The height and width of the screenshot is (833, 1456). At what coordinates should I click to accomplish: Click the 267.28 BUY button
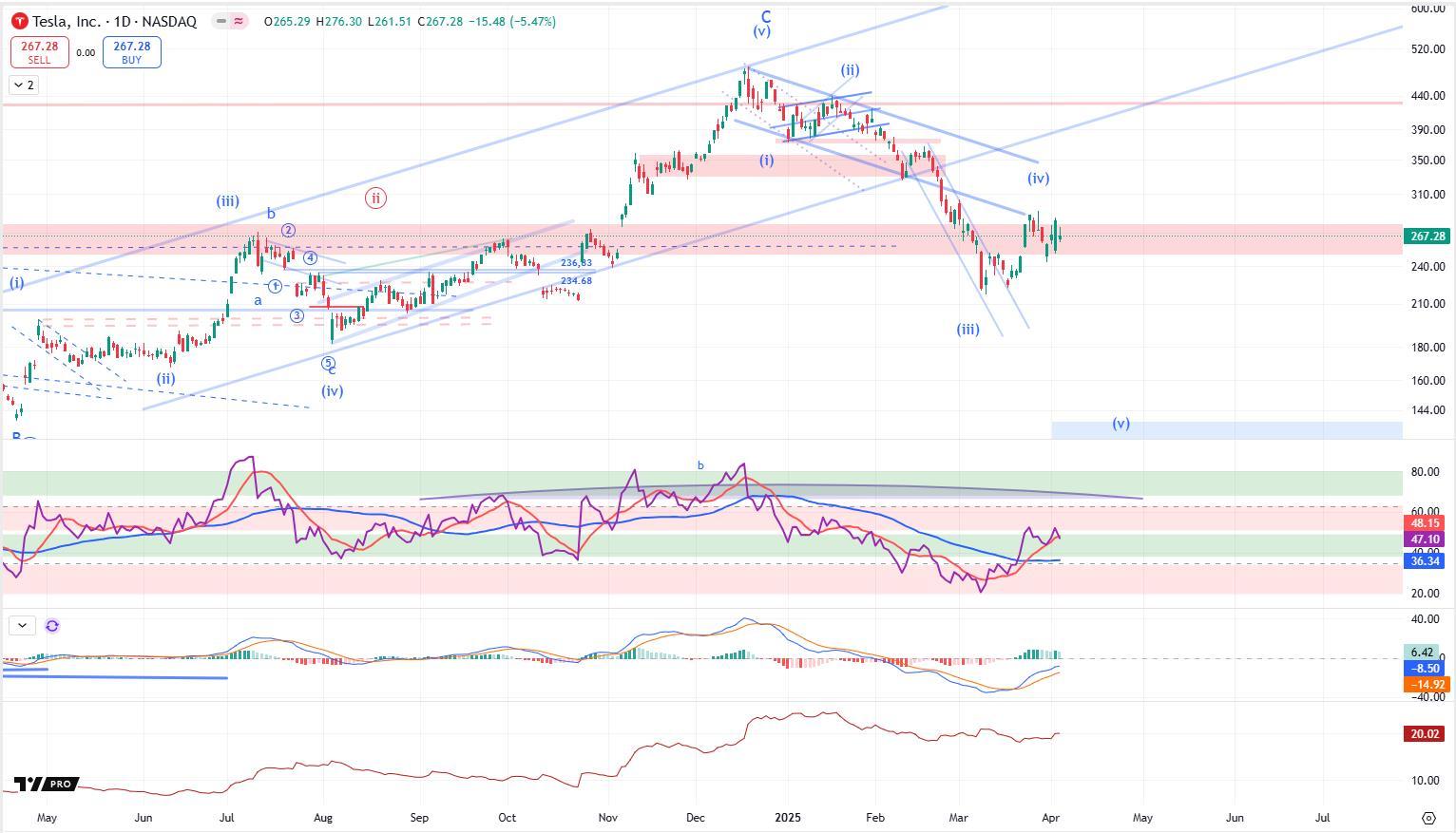pos(131,52)
